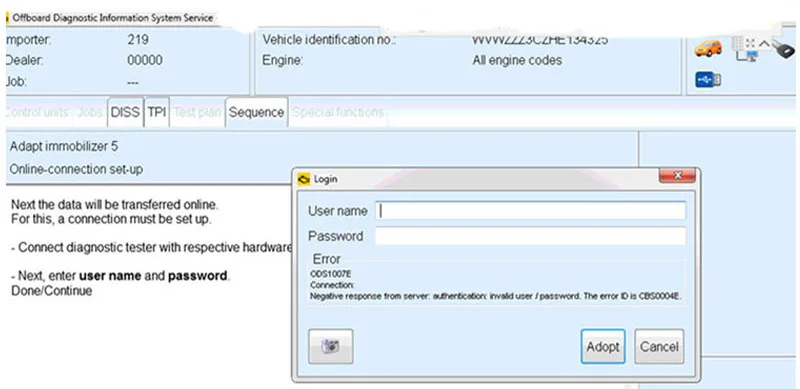Image resolution: width=800 pixels, height=389 pixels.
Task: Click the Adopt button
Action: click(x=603, y=346)
